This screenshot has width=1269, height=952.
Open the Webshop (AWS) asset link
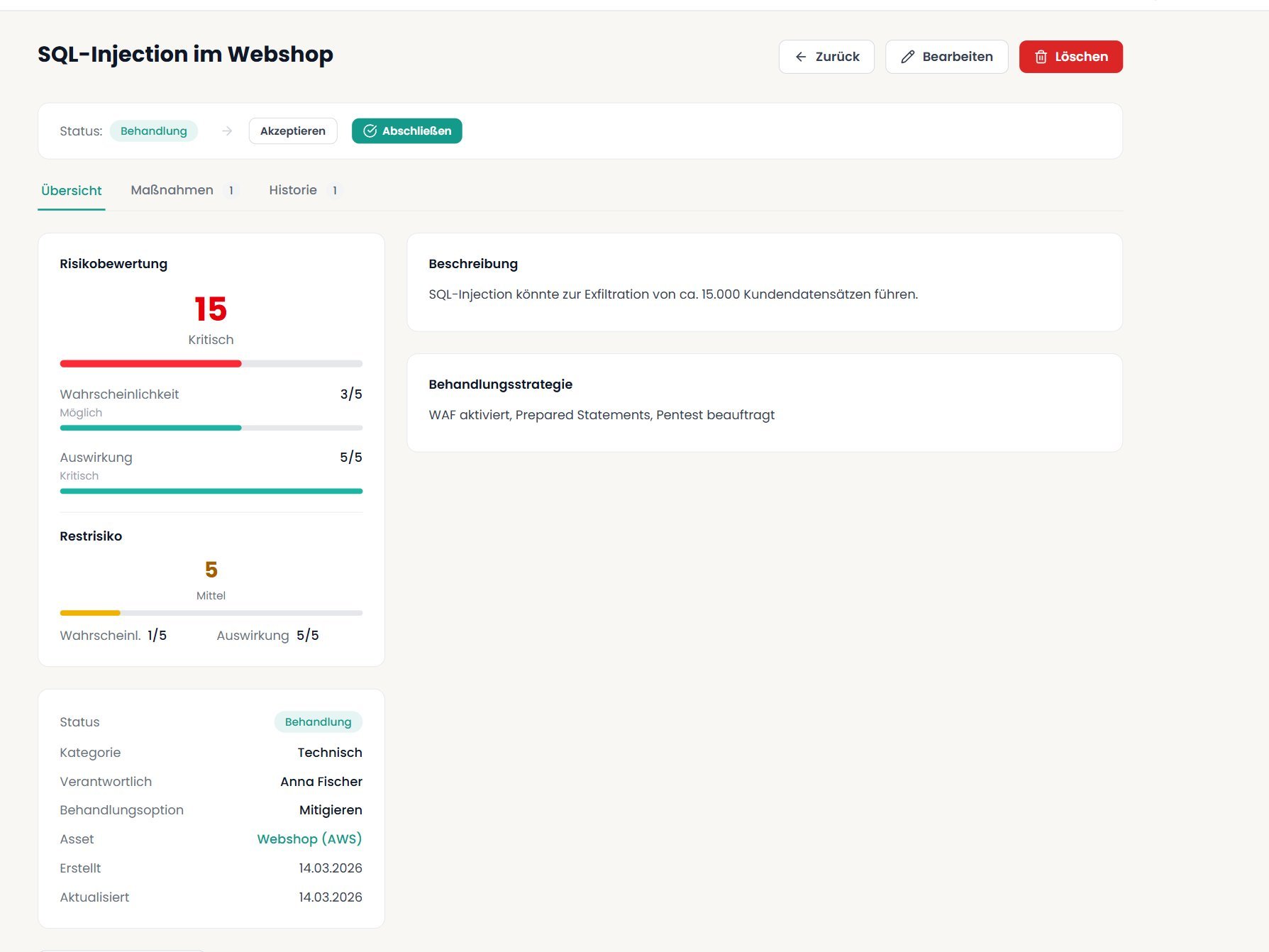(x=309, y=839)
